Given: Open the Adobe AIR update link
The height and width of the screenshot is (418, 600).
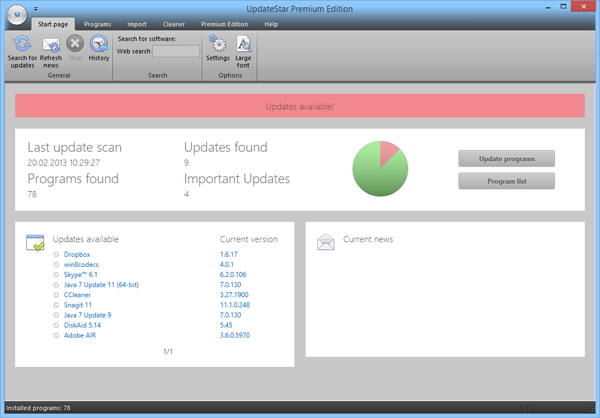Looking at the screenshot, I should 80,335.
